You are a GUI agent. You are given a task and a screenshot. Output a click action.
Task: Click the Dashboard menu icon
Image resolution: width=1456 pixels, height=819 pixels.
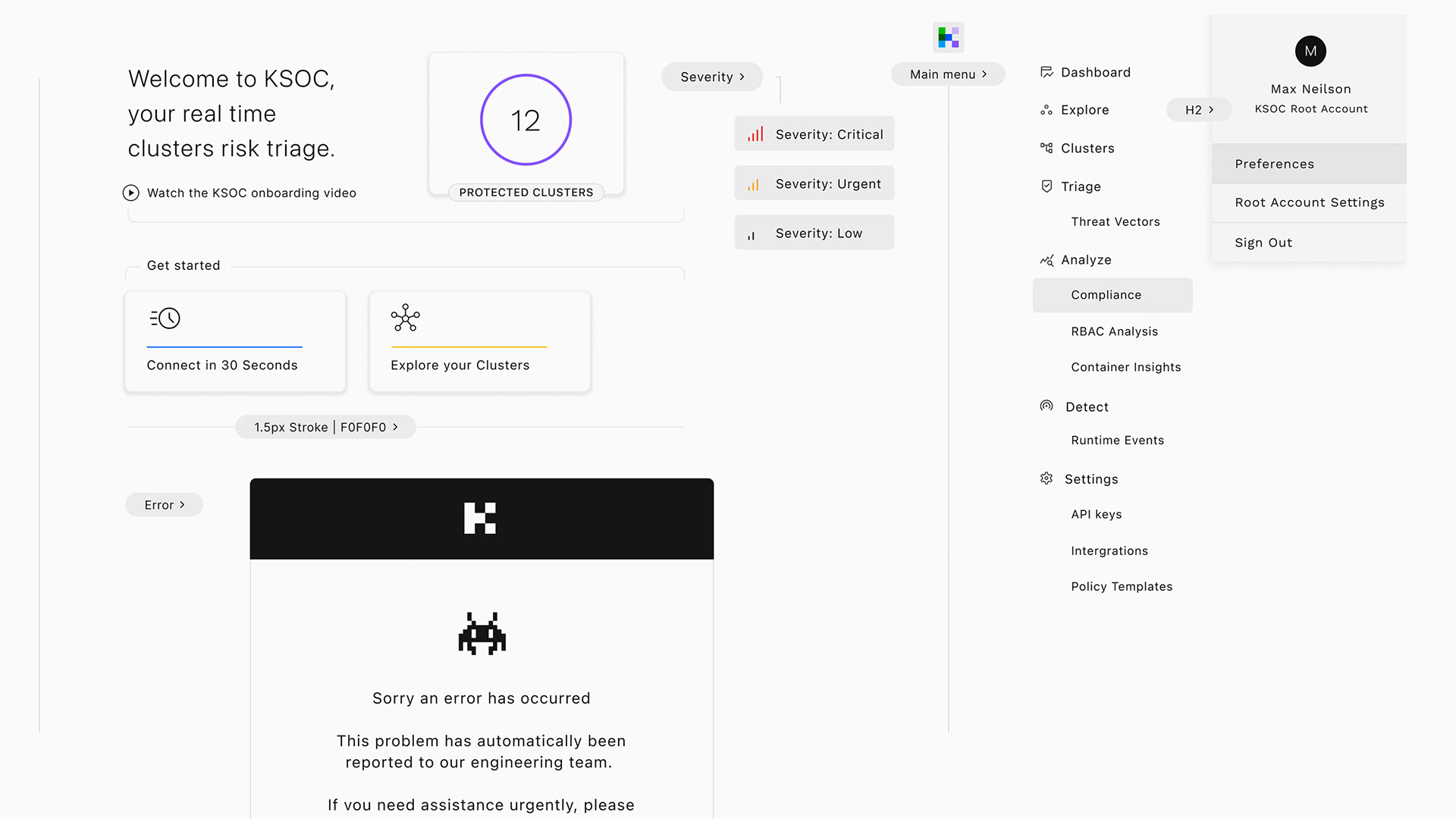pyautogui.click(x=1046, y=72)
